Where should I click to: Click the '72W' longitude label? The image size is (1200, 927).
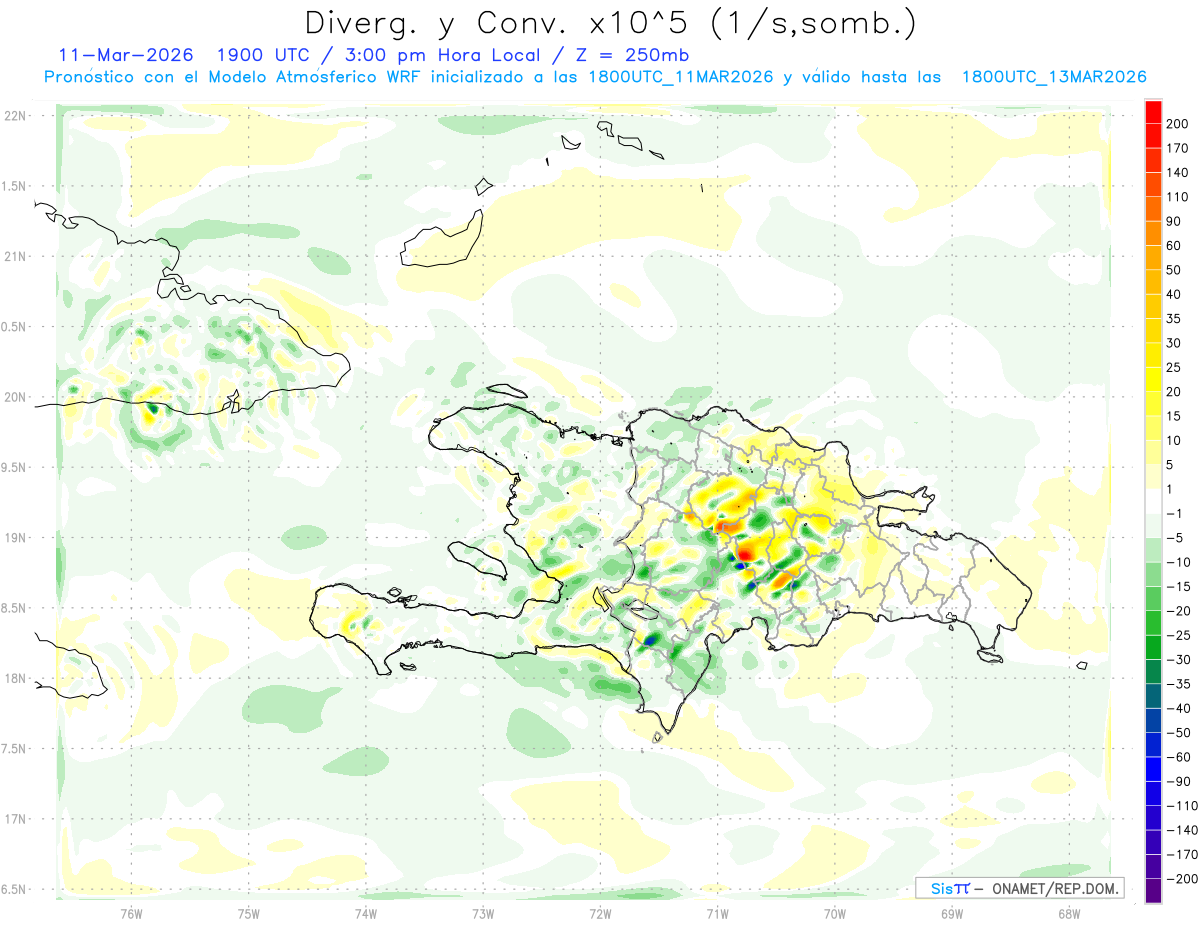pos(600,913)
